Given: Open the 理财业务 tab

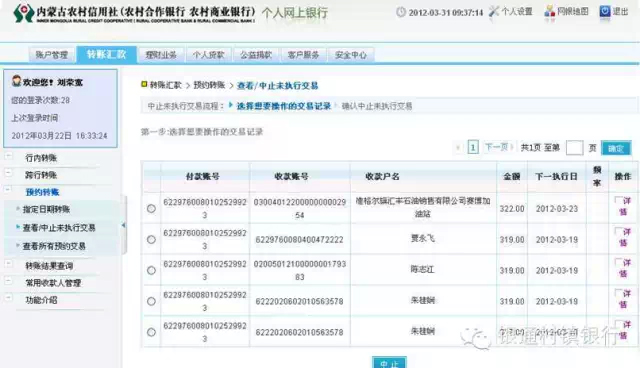Looking at the screenshot, I should 161,55.
